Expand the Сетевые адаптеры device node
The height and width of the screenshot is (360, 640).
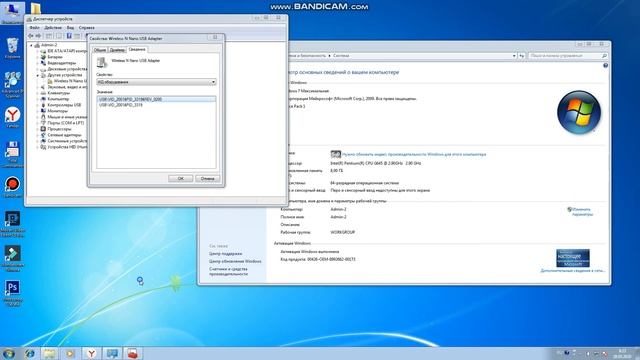38,135
